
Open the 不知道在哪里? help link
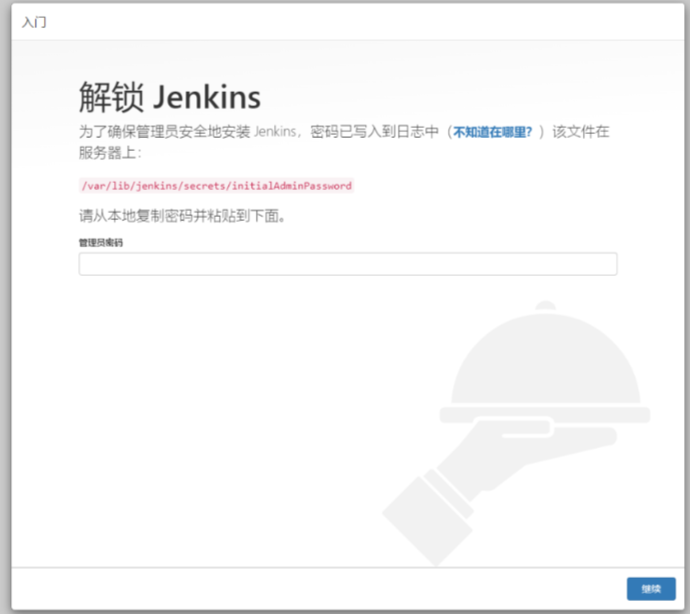(x=492, y=132)
